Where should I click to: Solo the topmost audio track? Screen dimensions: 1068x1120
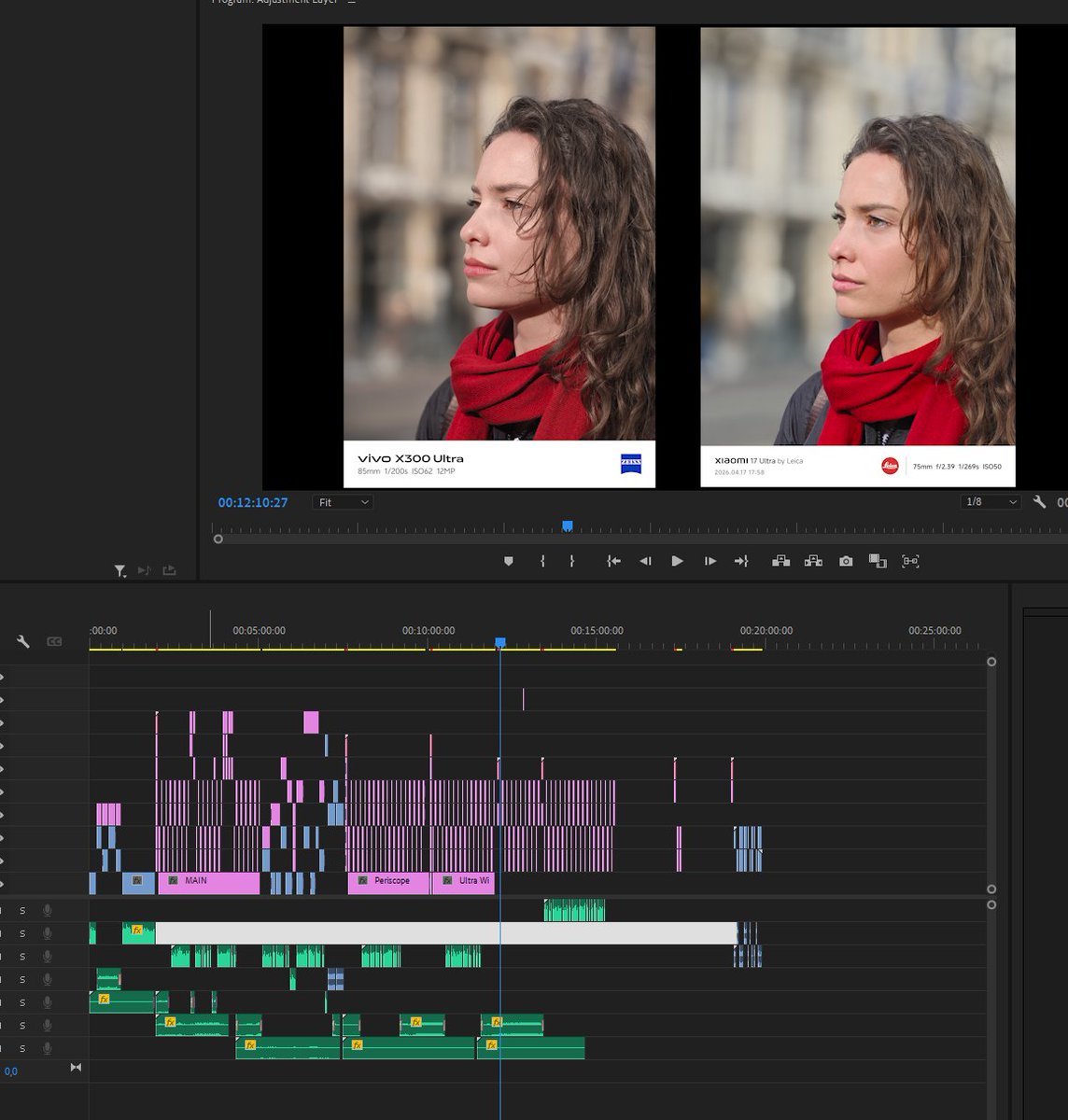22,910
